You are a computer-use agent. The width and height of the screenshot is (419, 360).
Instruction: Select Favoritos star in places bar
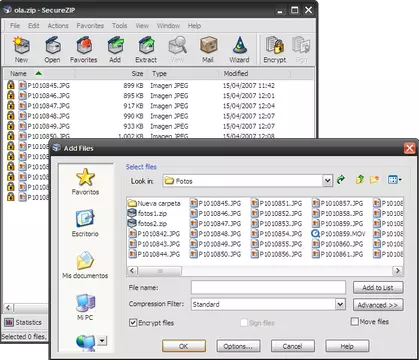point(85,182)
